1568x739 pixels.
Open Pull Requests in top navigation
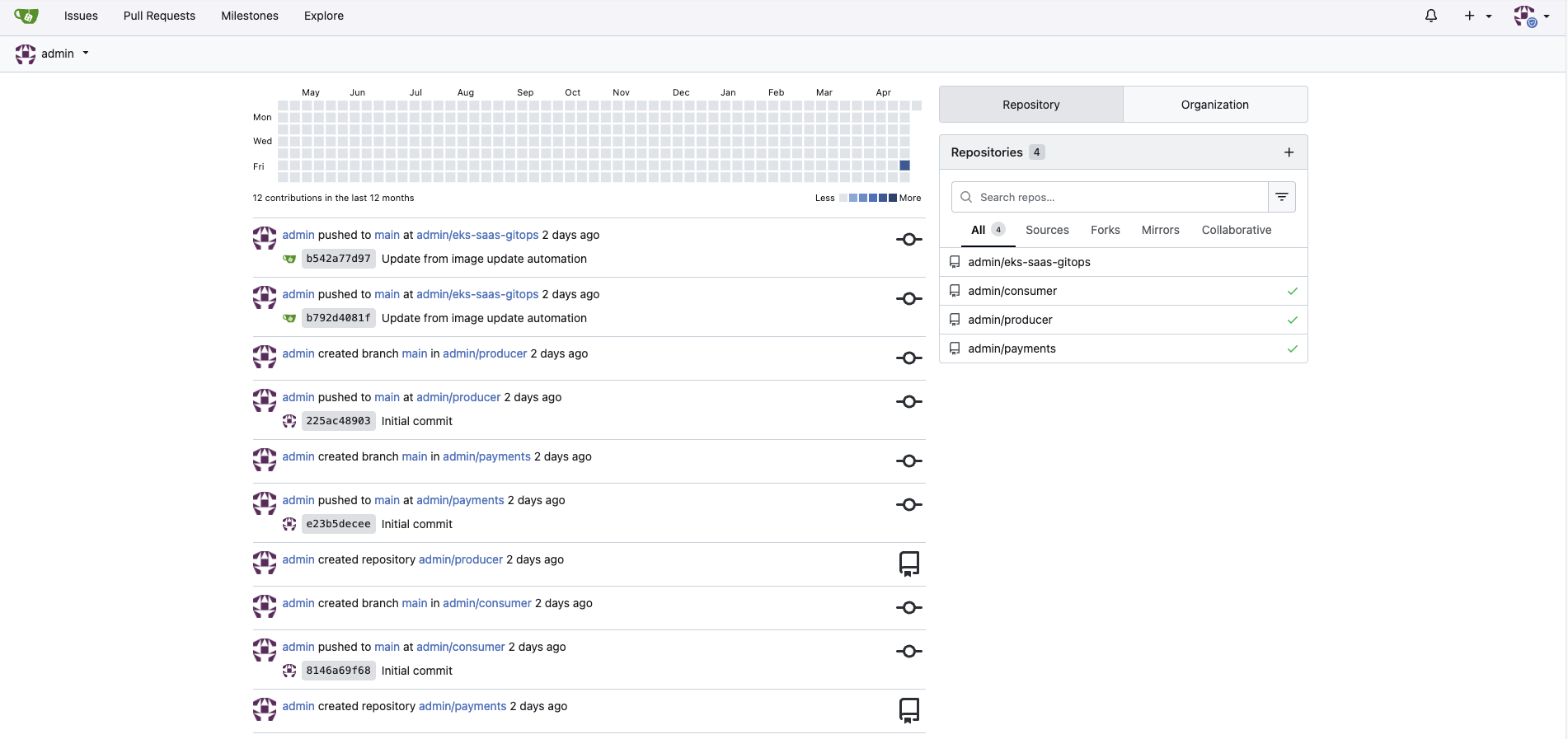pyautogui.click(x=159, y=16)
